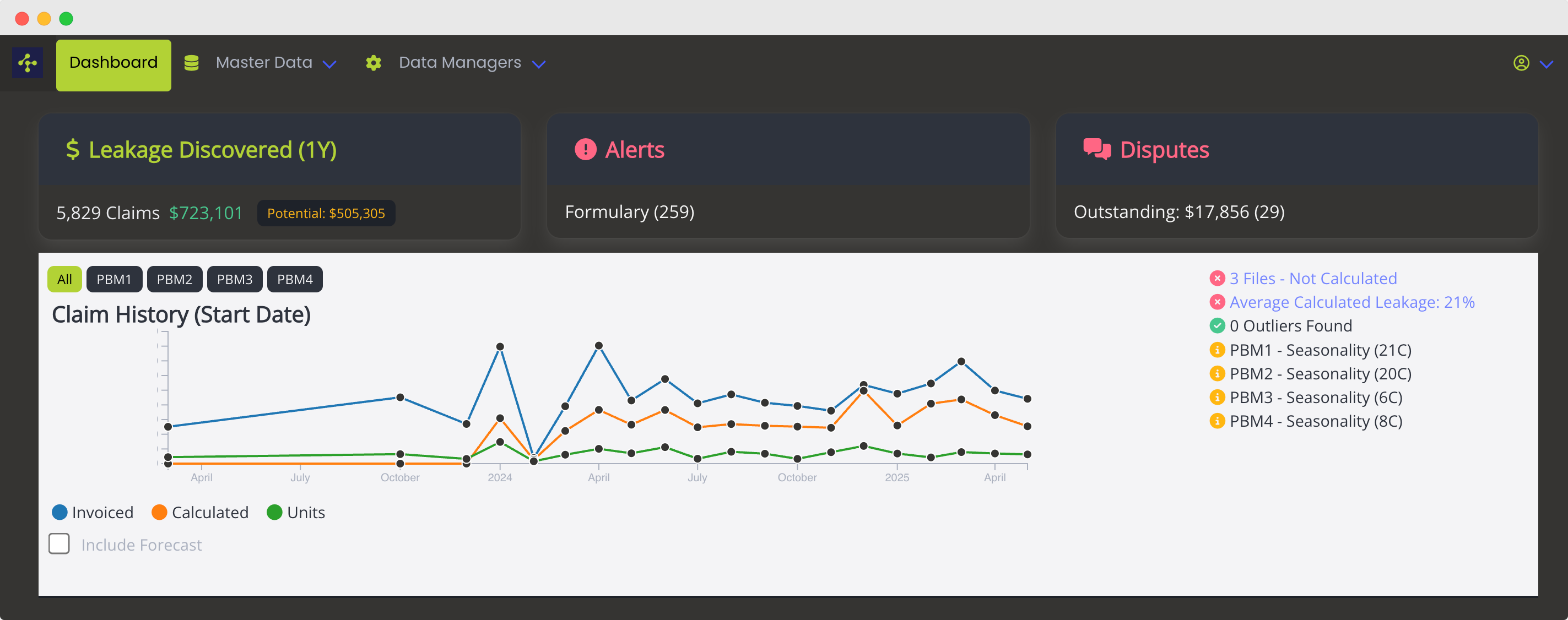Open Average Calculated Leakage link
The width and height of the screenshot is (1568, 620).
pyautogui.click(x=1352, y=302)
